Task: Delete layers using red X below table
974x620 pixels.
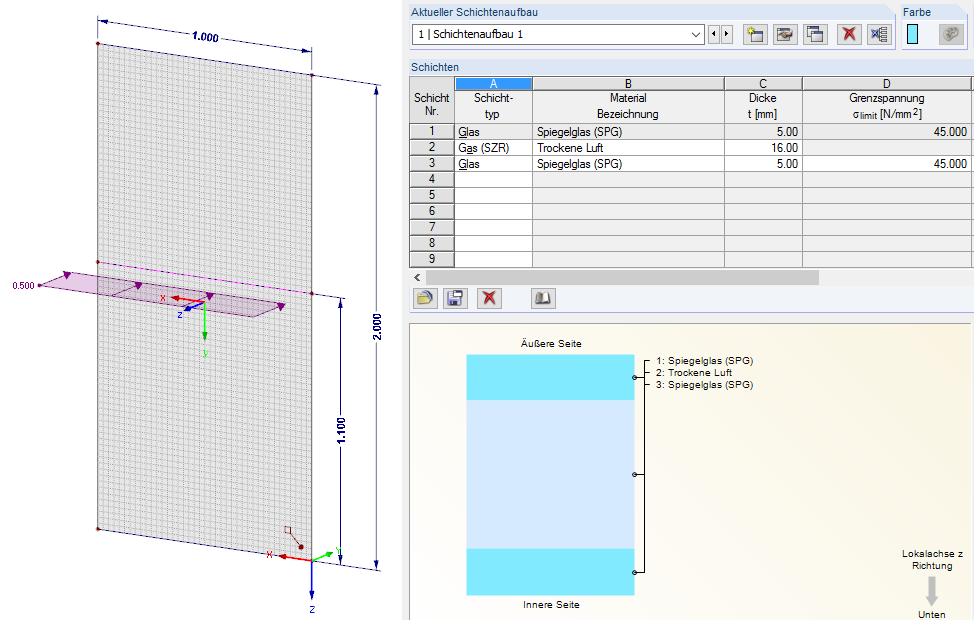Action: tap(489, 299)
